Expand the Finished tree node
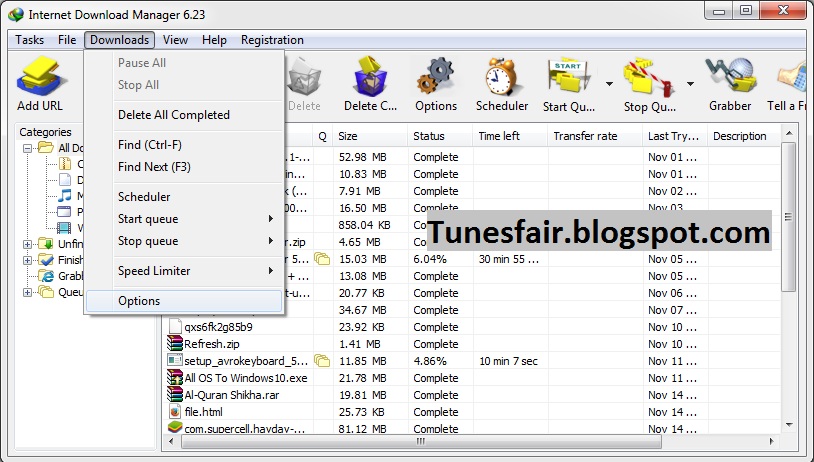Image resolution: width=814 pixels, height=462 pixels. [x=28, y=260]
